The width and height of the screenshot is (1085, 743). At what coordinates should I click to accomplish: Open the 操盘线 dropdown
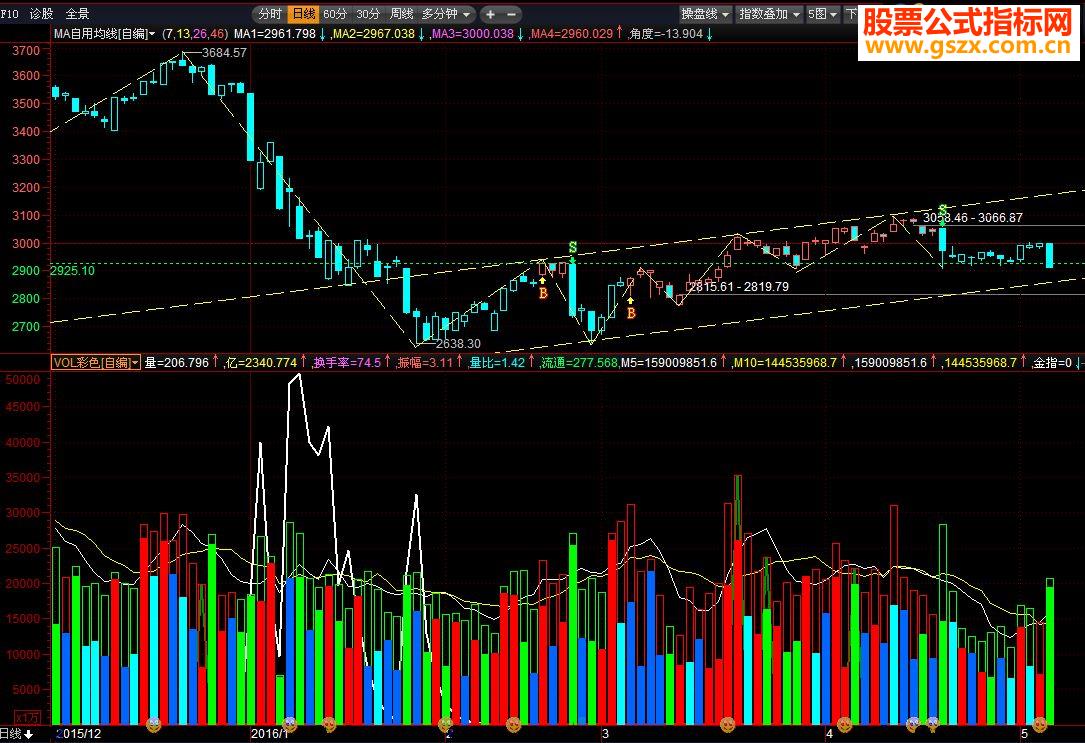(705, 14)
